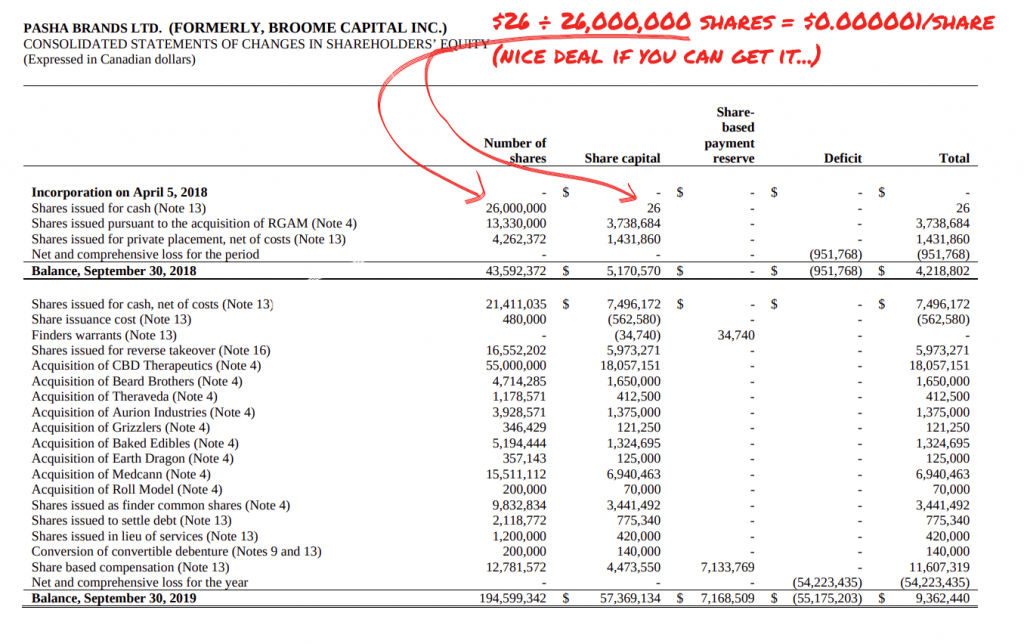Click 'Share based compensation (Note 13)' label
This screenshot has width=1024, height=644.
click(130, 567)
